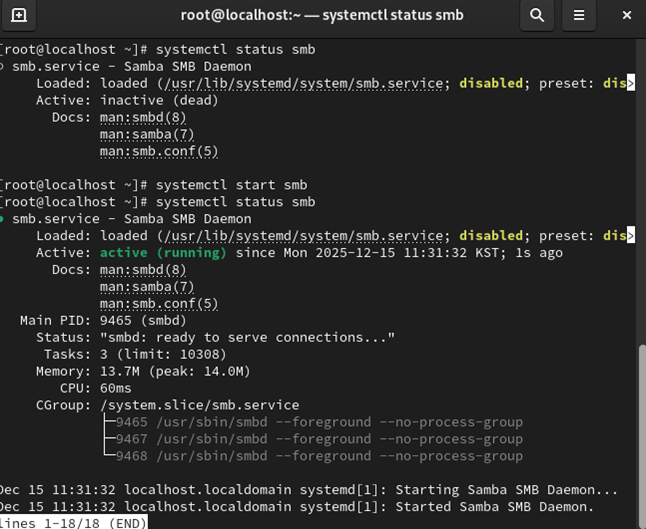
Task: Click process 9465 smbd line
Action: pyautogui.click(x=319, y=422)
